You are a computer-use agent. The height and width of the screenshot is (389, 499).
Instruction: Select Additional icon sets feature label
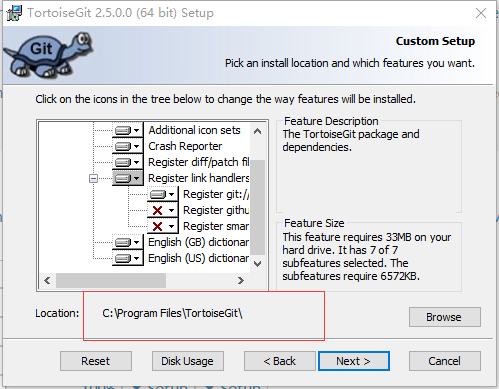tap(194, 130)
